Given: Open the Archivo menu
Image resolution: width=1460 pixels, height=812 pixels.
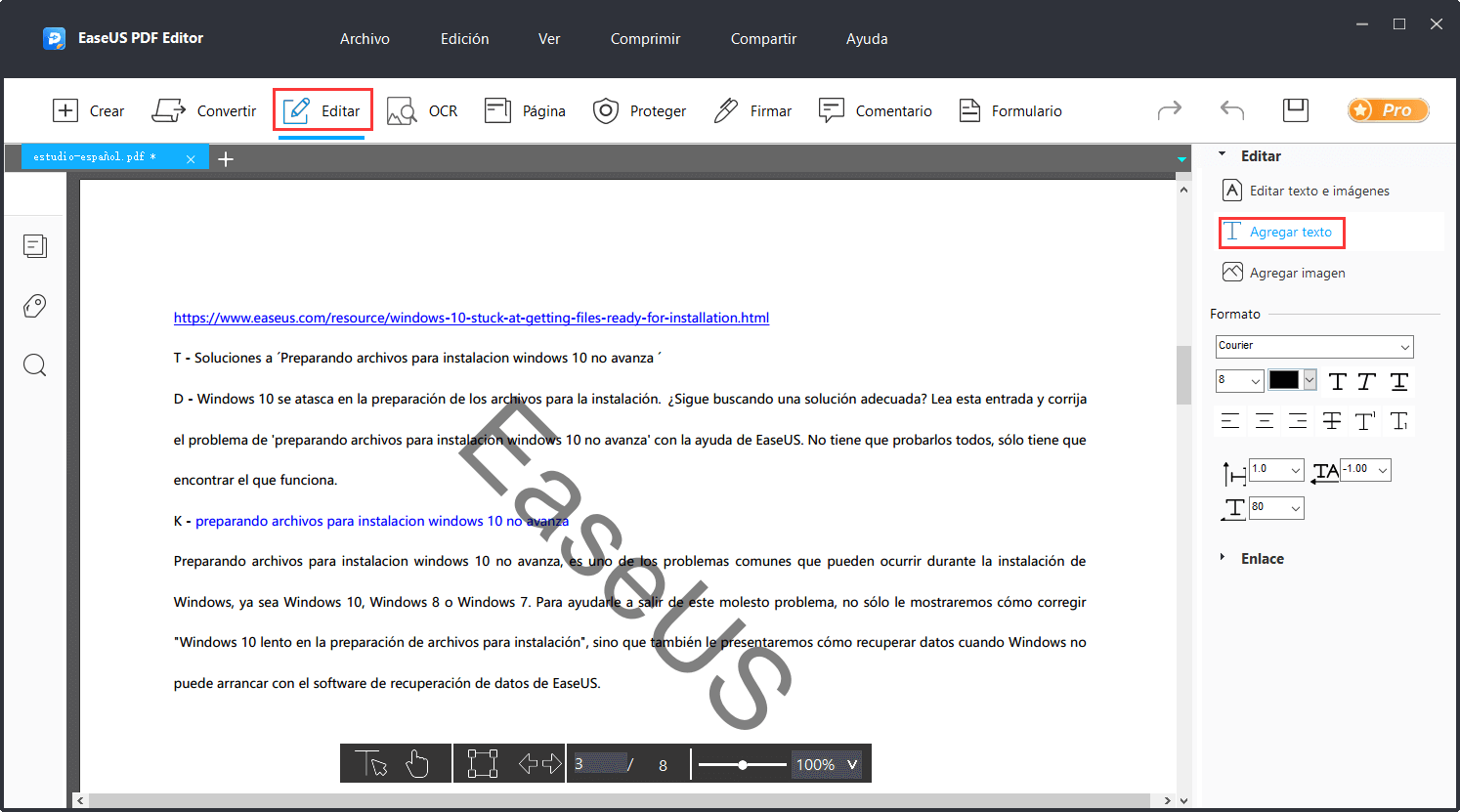Looking at the screenshot, I should coord(365,39).
